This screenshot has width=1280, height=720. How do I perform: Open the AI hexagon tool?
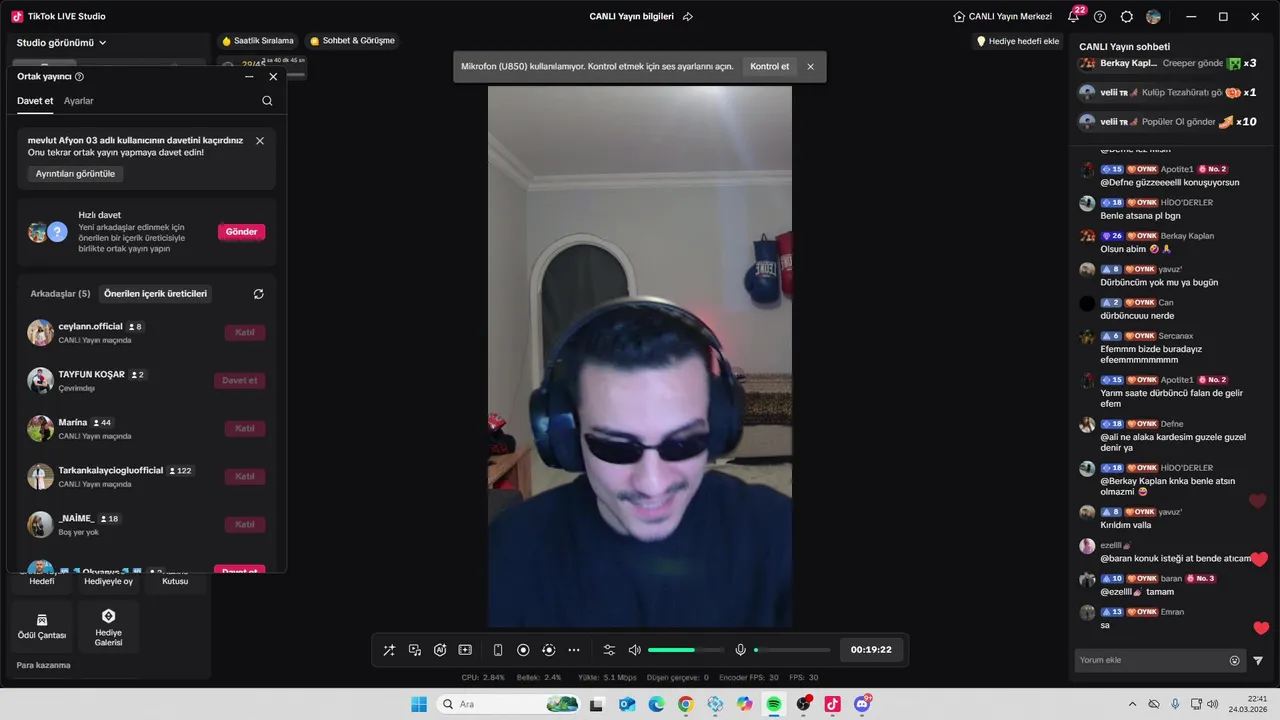[x=440, y=650]
